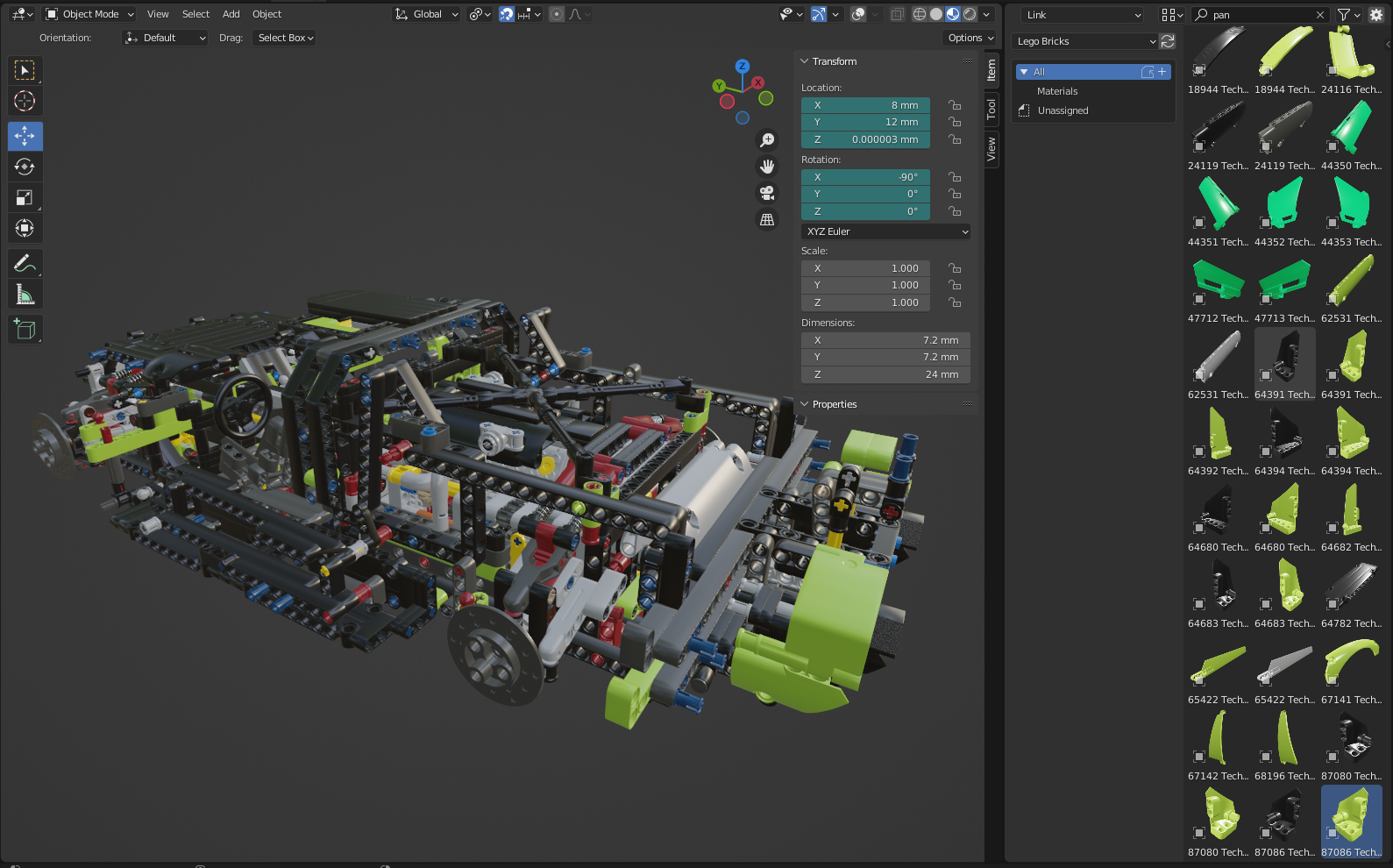
Task: Select the Select Box tool
Action: point(25,70)
